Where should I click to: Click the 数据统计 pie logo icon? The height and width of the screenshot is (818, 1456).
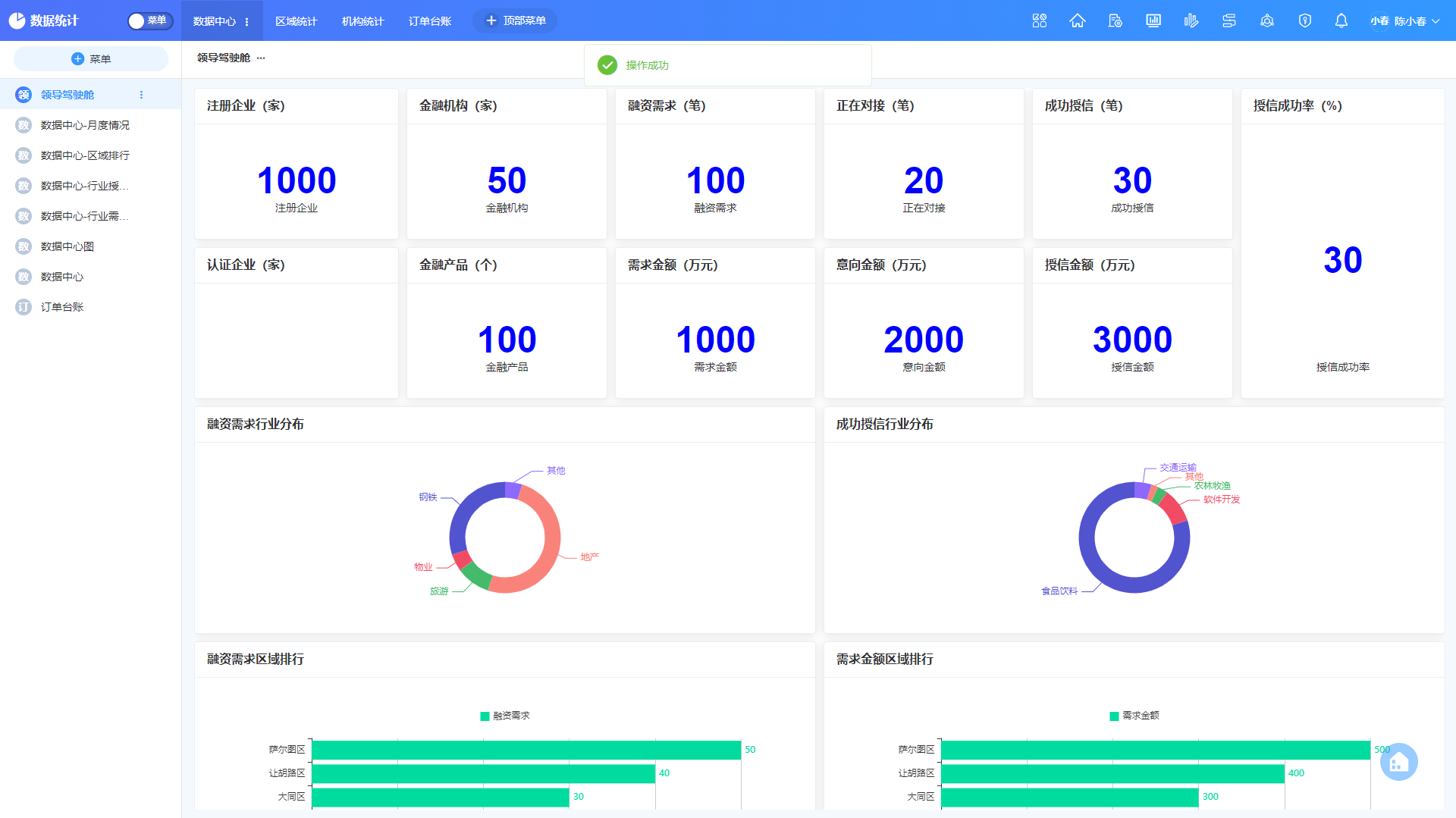[17, 20]
